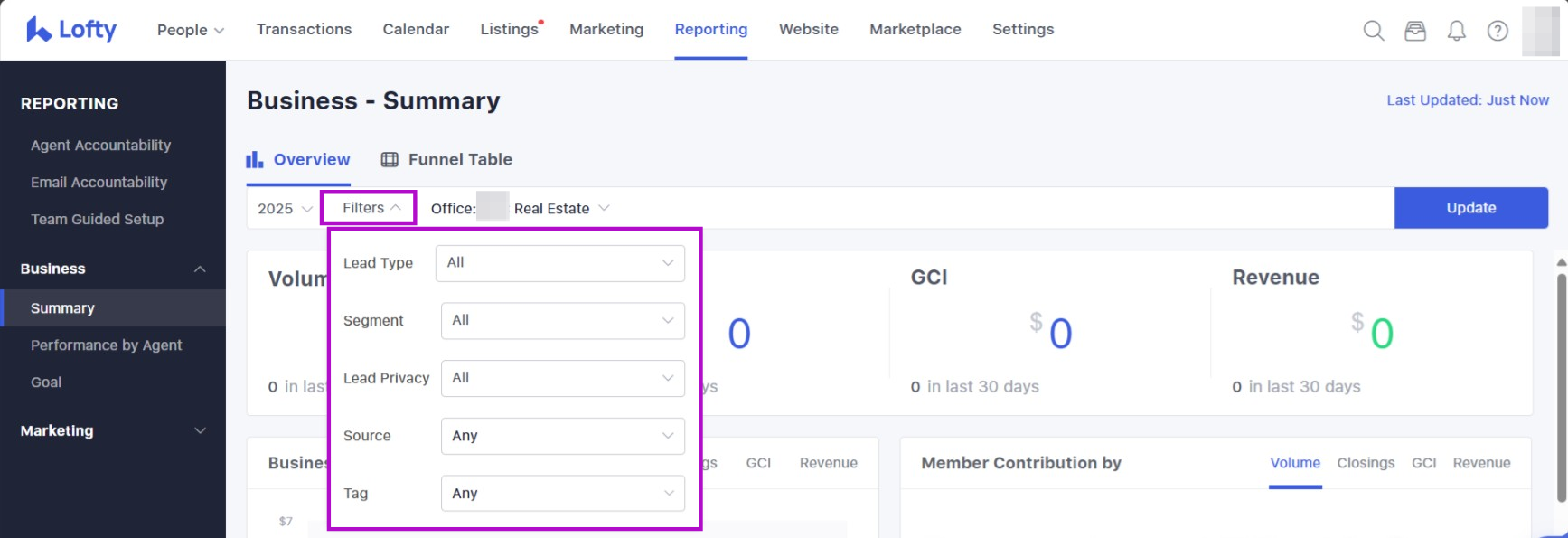The height and width of the screenshot is (538, 1568).
Task: Click the vertical page scrollbar
Action: [x=1561, y=389]
